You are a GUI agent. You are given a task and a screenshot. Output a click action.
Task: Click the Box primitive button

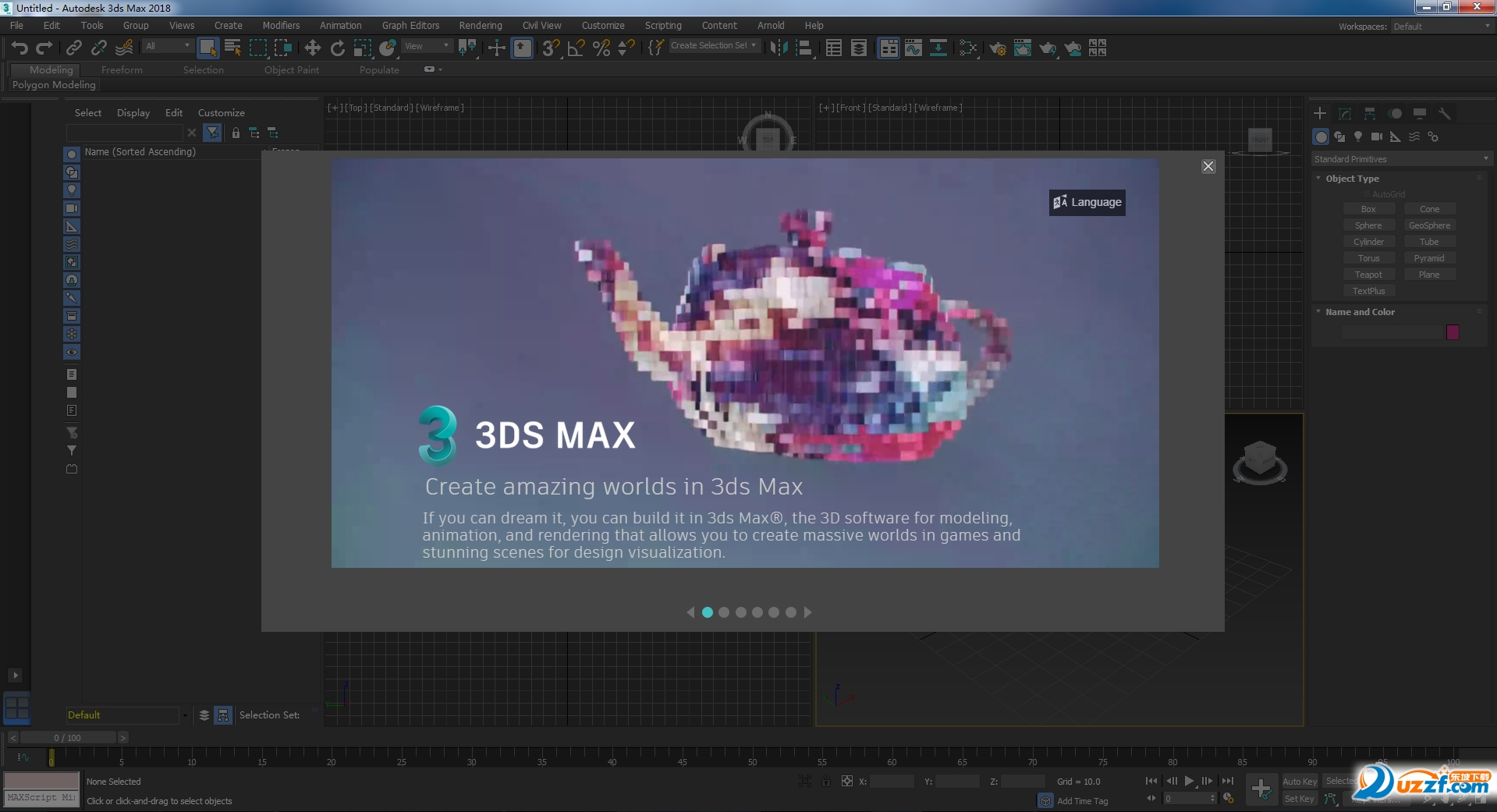tap(1368, 209)
